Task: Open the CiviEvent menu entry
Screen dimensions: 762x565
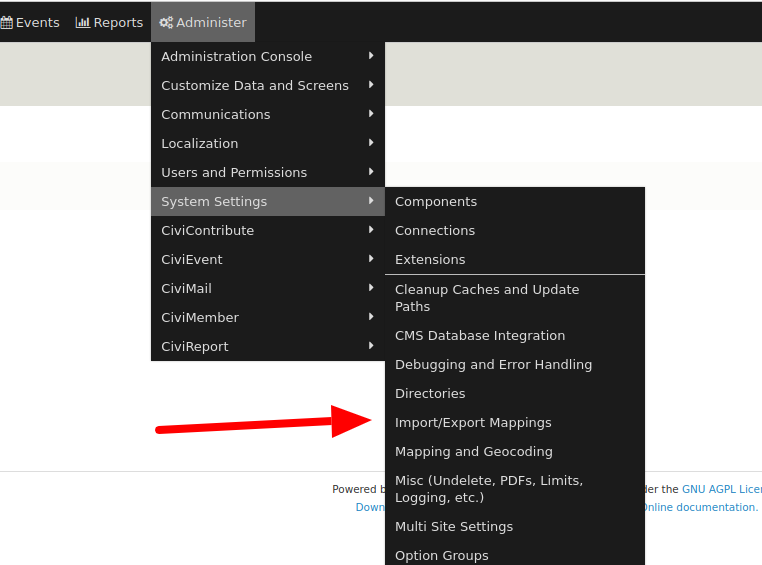Action: tap(268, 259)
